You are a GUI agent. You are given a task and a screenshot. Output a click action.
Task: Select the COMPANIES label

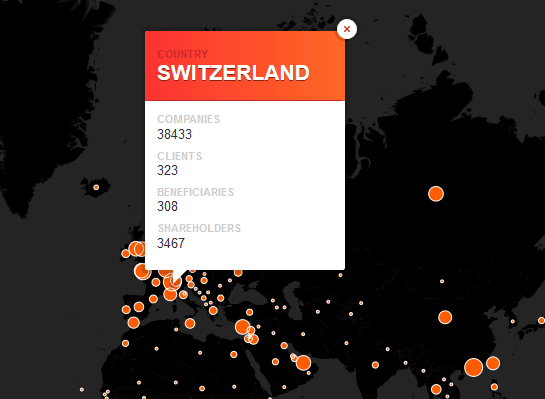(189, 119)
